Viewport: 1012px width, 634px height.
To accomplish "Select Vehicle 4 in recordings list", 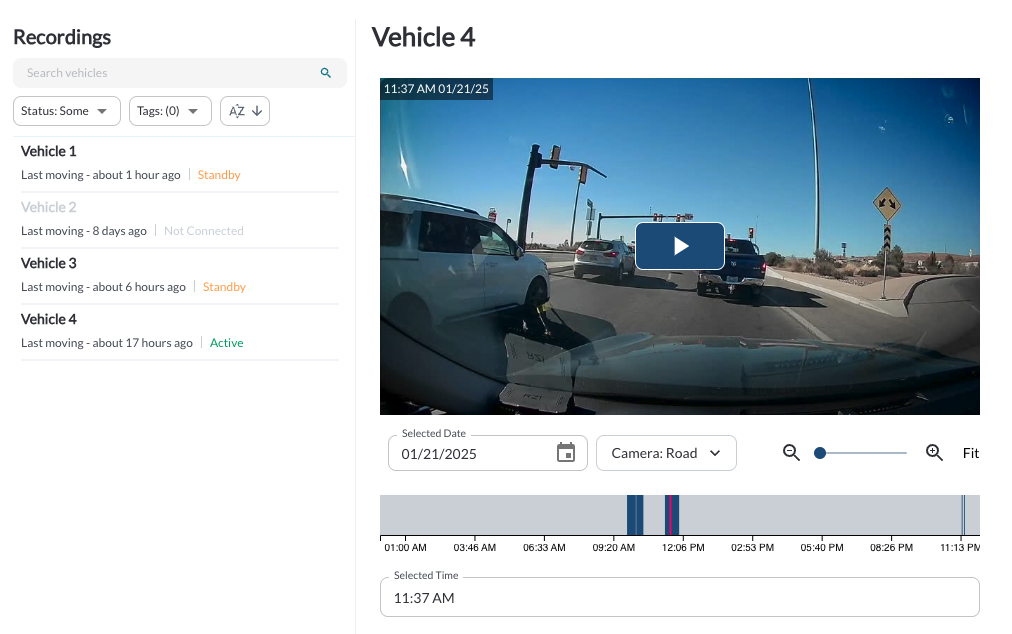I will tap(49, 320).
